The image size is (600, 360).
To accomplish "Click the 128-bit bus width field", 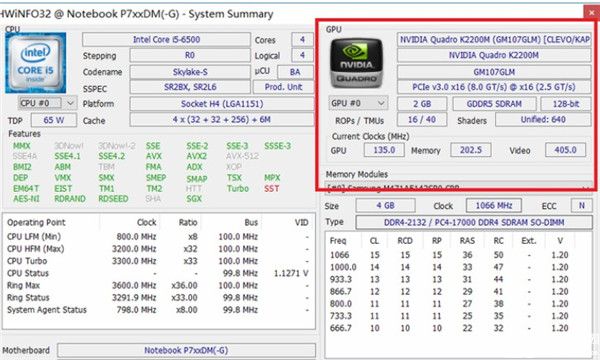I will pos(566,104).
